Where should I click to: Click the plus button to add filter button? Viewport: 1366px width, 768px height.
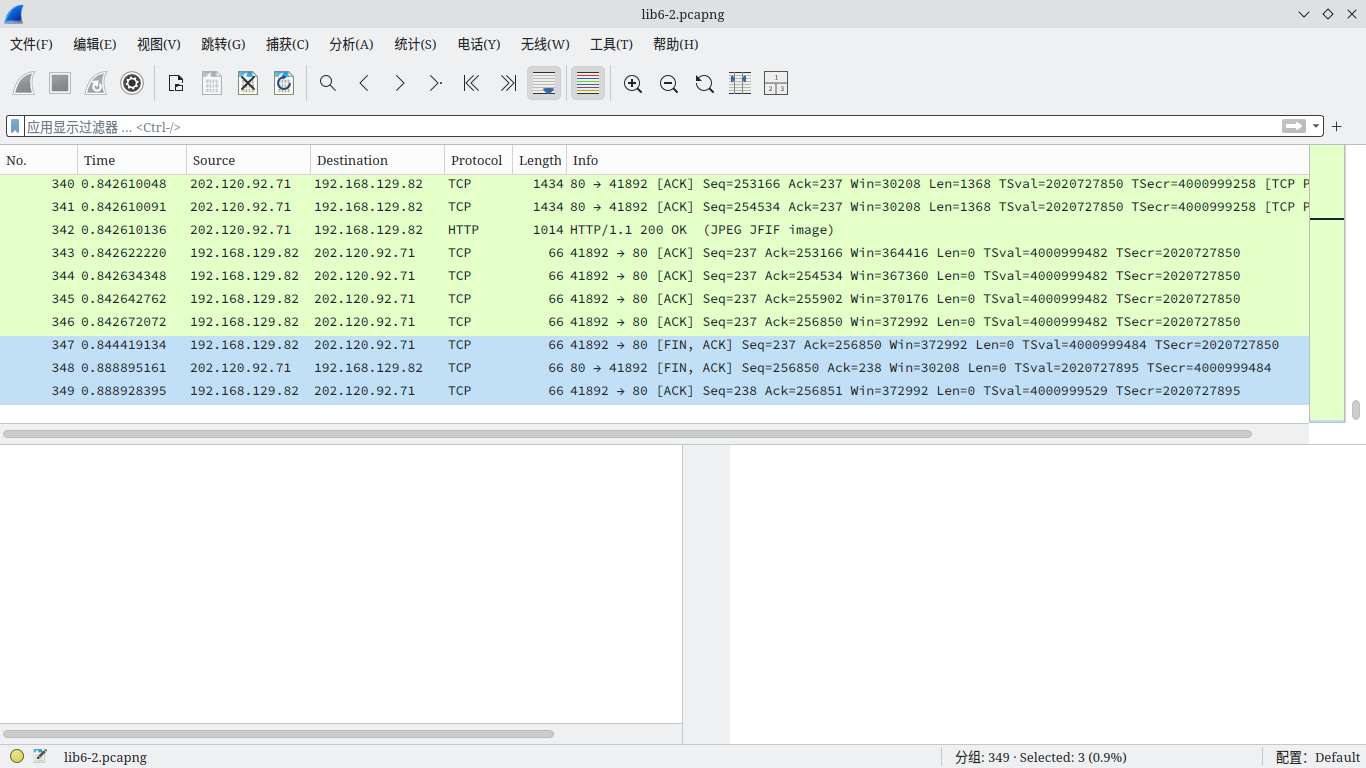pyautogui.click(x=1337, y=127)
